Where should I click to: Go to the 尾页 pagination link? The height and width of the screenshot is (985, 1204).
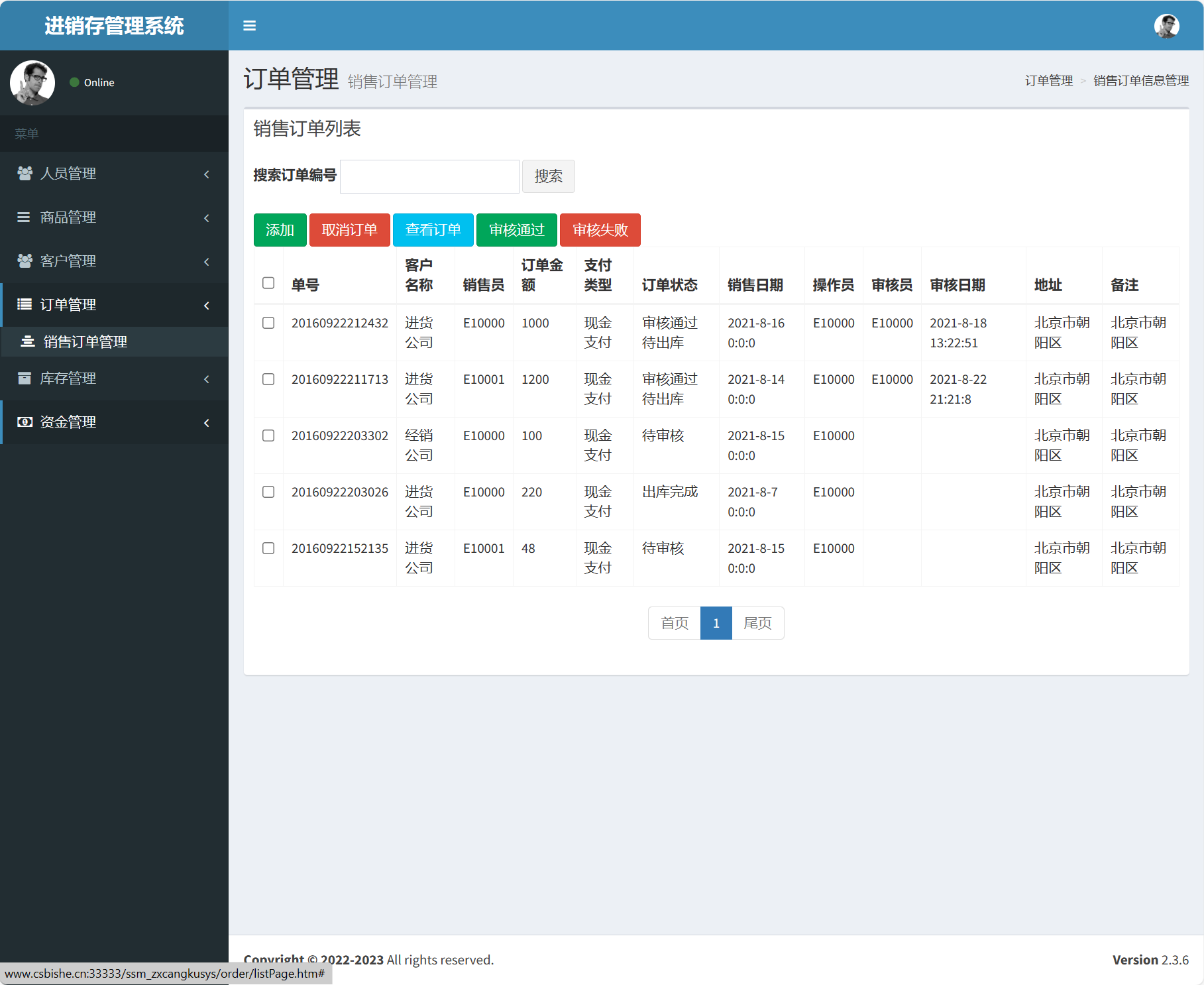coord(757,623)
